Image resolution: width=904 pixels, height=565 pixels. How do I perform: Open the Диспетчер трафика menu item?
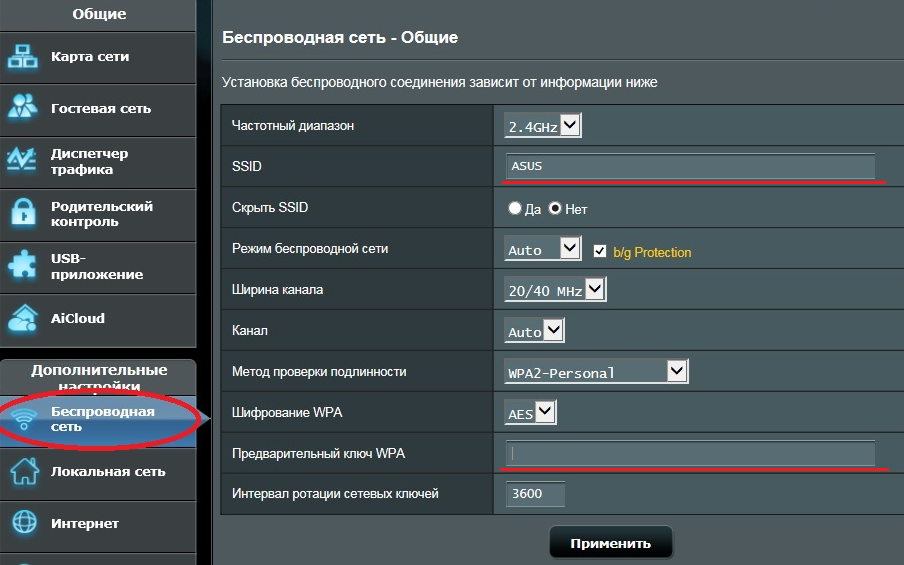98,162
